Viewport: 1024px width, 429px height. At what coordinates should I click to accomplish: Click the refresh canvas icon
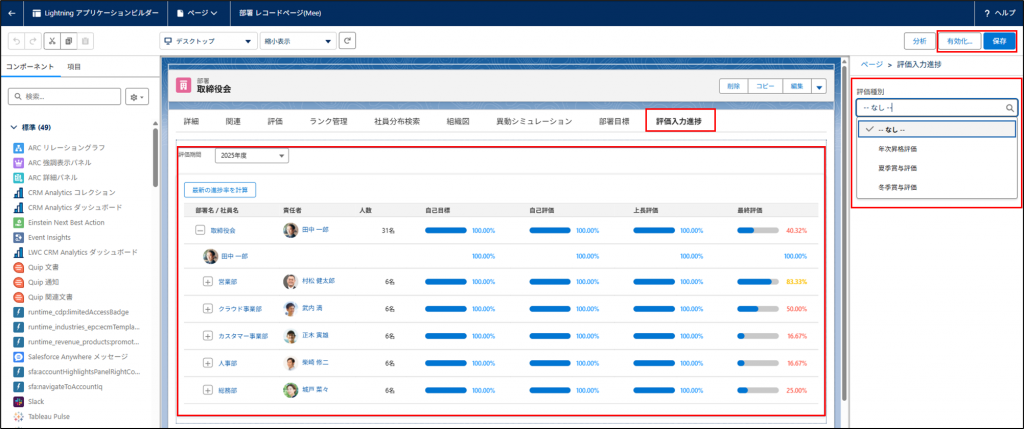point(347,41)
